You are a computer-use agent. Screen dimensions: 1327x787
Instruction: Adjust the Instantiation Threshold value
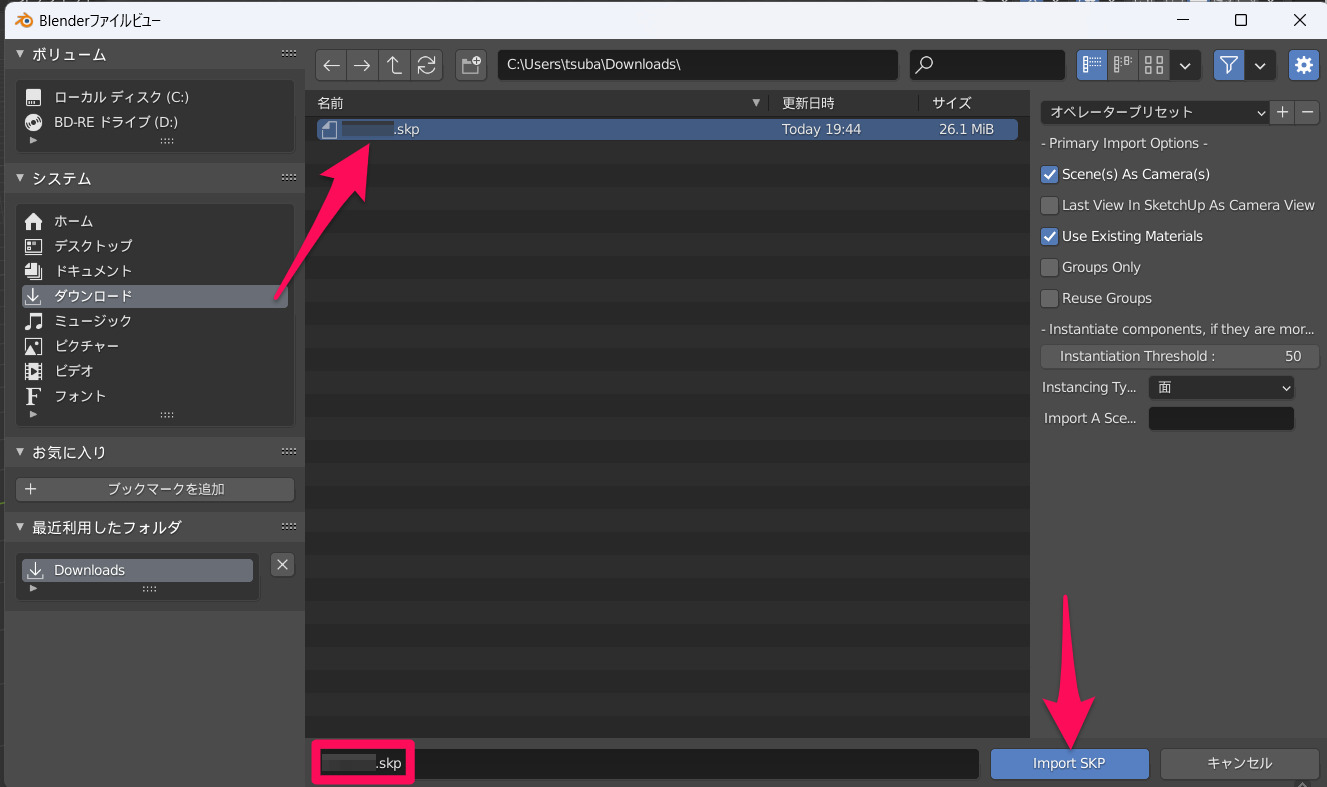point(1180,356)
